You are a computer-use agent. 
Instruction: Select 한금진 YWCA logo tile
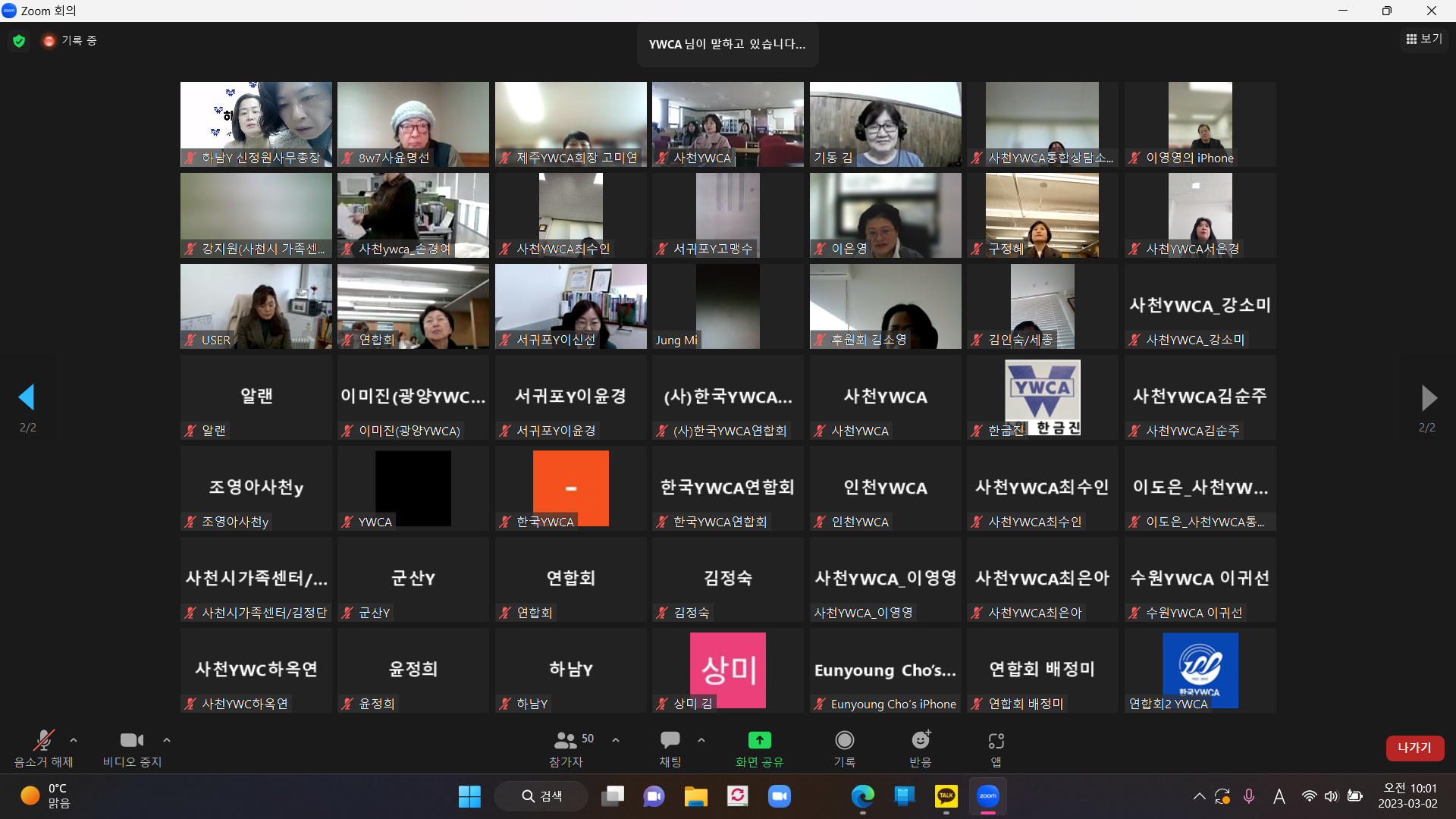[1043, 397]
